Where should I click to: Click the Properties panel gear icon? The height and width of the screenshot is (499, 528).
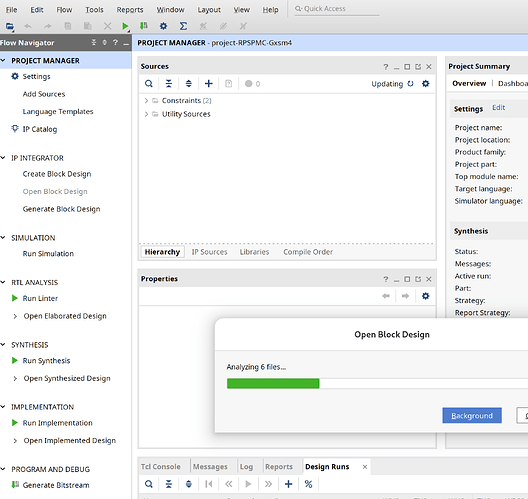coord(426,296)
